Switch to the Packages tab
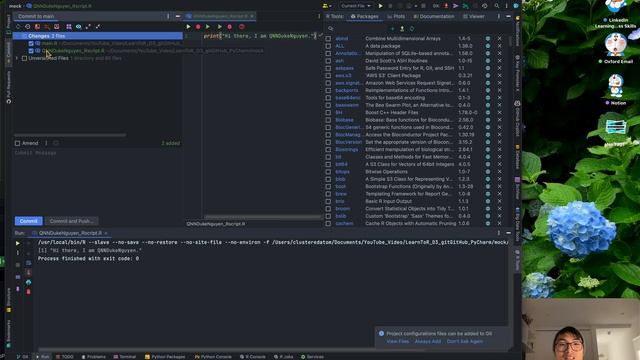This screenshot has height=360, width=640. click(x=364, y=16)
